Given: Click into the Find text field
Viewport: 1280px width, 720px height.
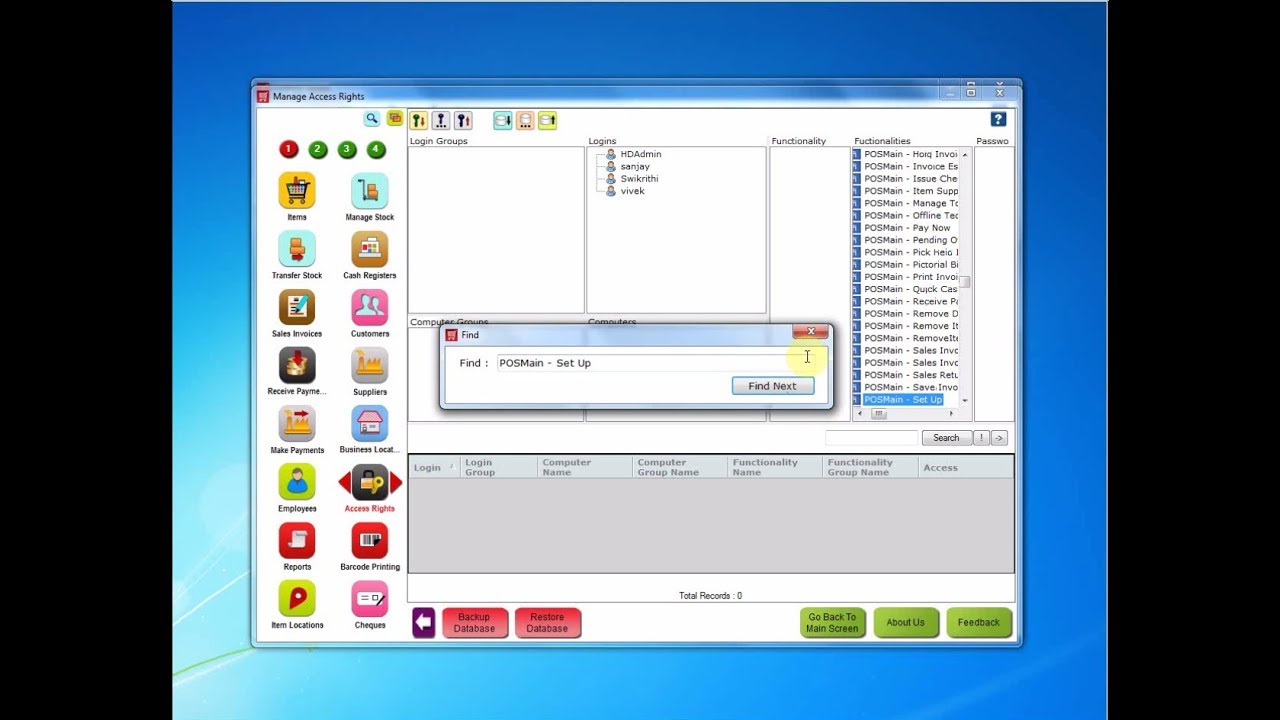Looking at the screenshot, I should [x=654, y=363].
